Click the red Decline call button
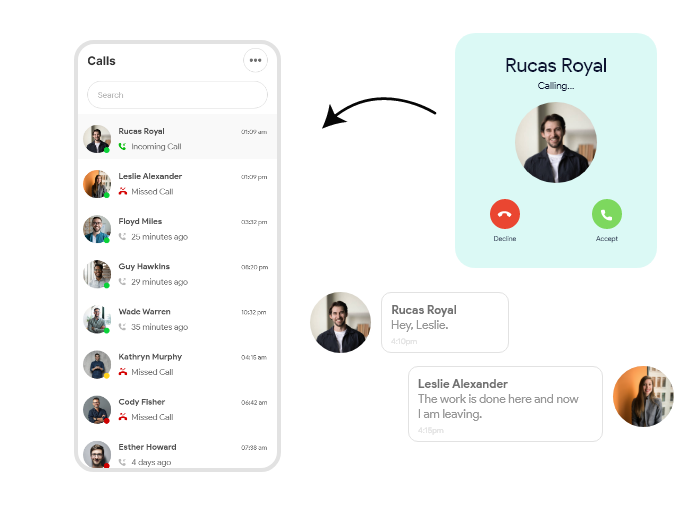The width and height of the screenshot is (700, 512). 505,214
